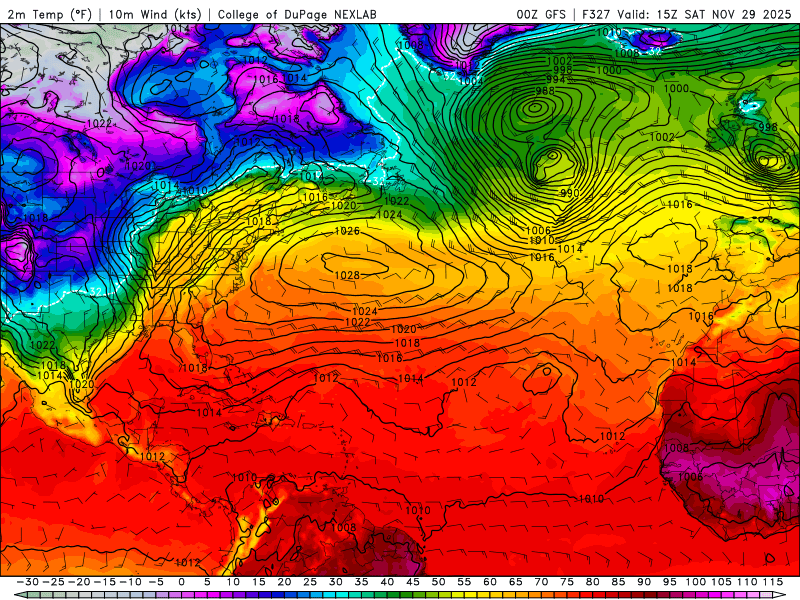
Task: Click the 0 temperature scale label
Action: point(182,582)
